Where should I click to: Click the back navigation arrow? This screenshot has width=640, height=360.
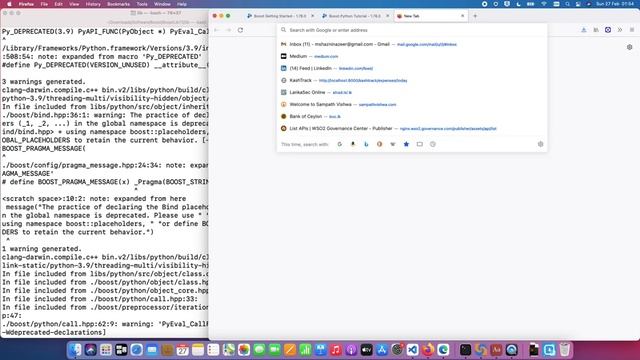pos(217,30)
